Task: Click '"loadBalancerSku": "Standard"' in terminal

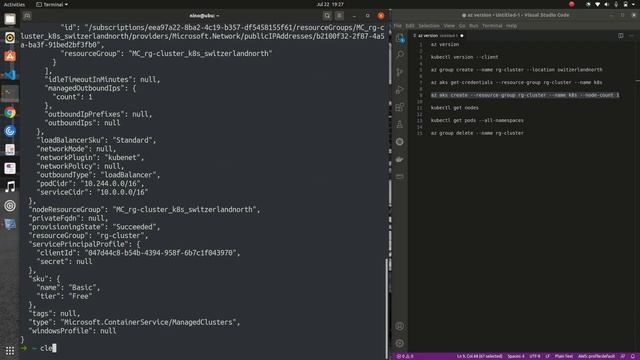Action: (96, 140)
